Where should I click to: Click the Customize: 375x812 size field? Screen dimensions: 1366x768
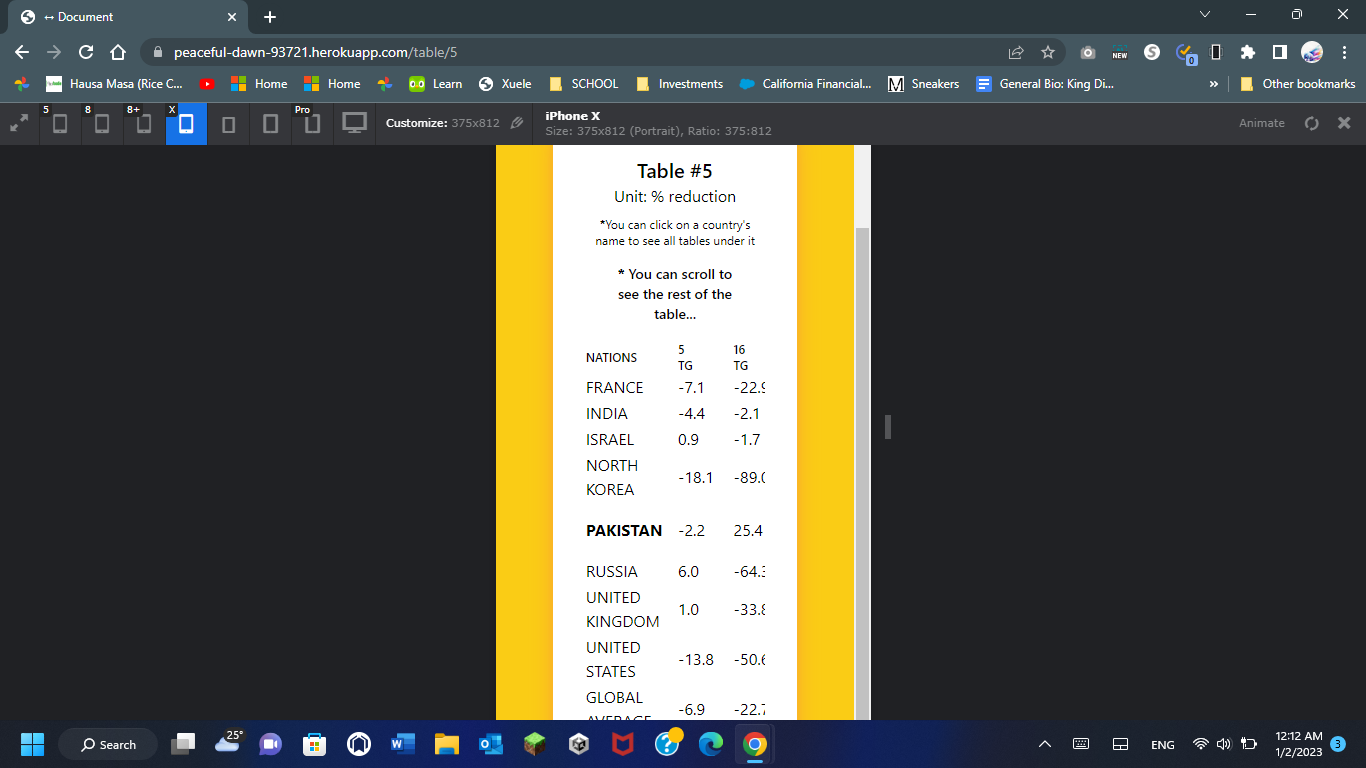[x=442, y=123]
